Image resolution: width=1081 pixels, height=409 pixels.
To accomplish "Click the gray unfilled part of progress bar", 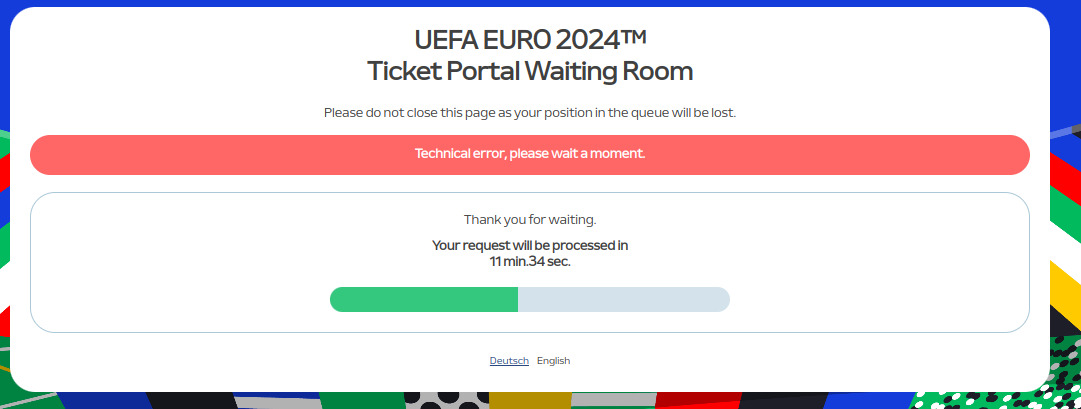I will pos(624,299).
